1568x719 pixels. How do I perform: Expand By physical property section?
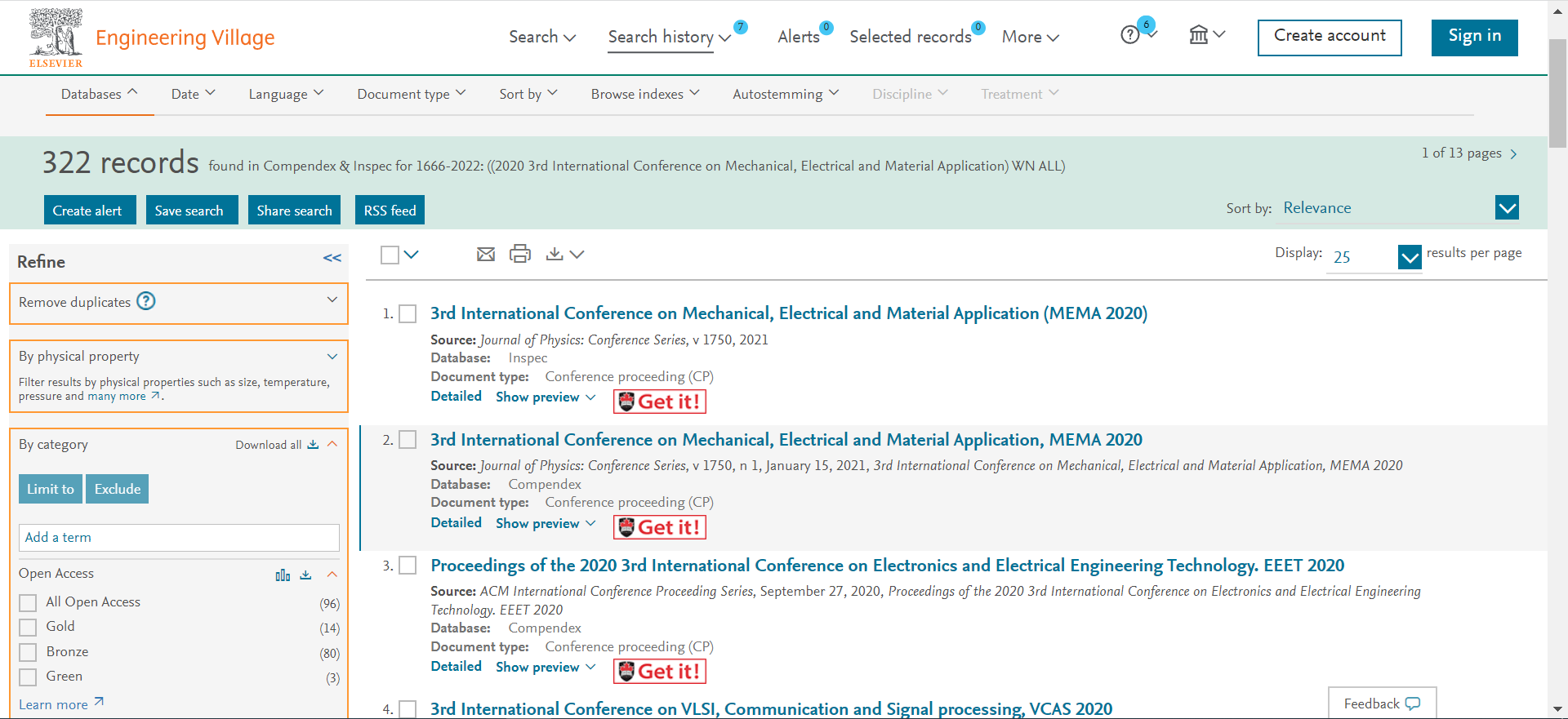(x=332, y=357)
